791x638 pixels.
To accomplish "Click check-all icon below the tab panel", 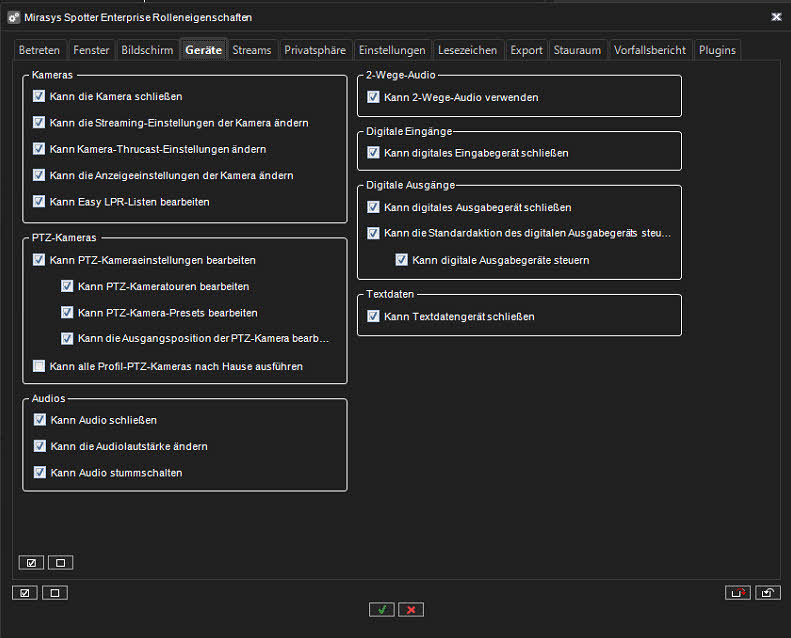I will tap(25, 593).
